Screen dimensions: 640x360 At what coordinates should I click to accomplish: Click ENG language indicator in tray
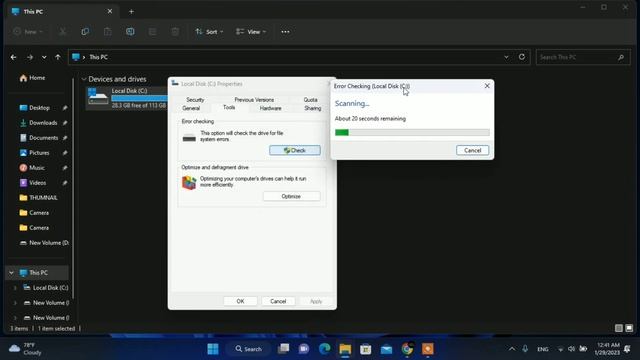[x=542, y=349]
